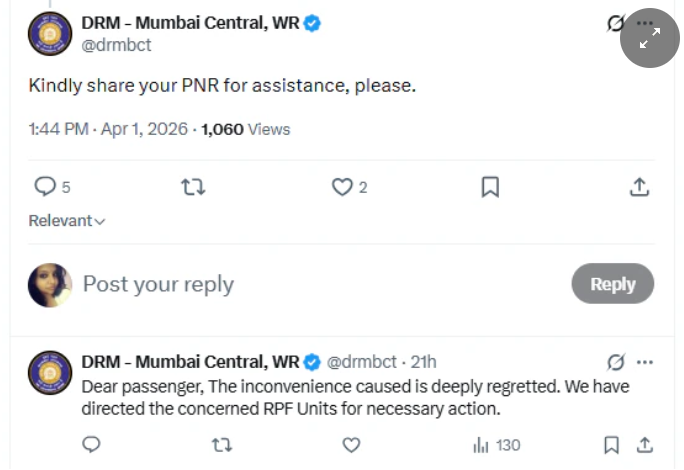
Task: Click the expand media overlay button
Action: 650,38
